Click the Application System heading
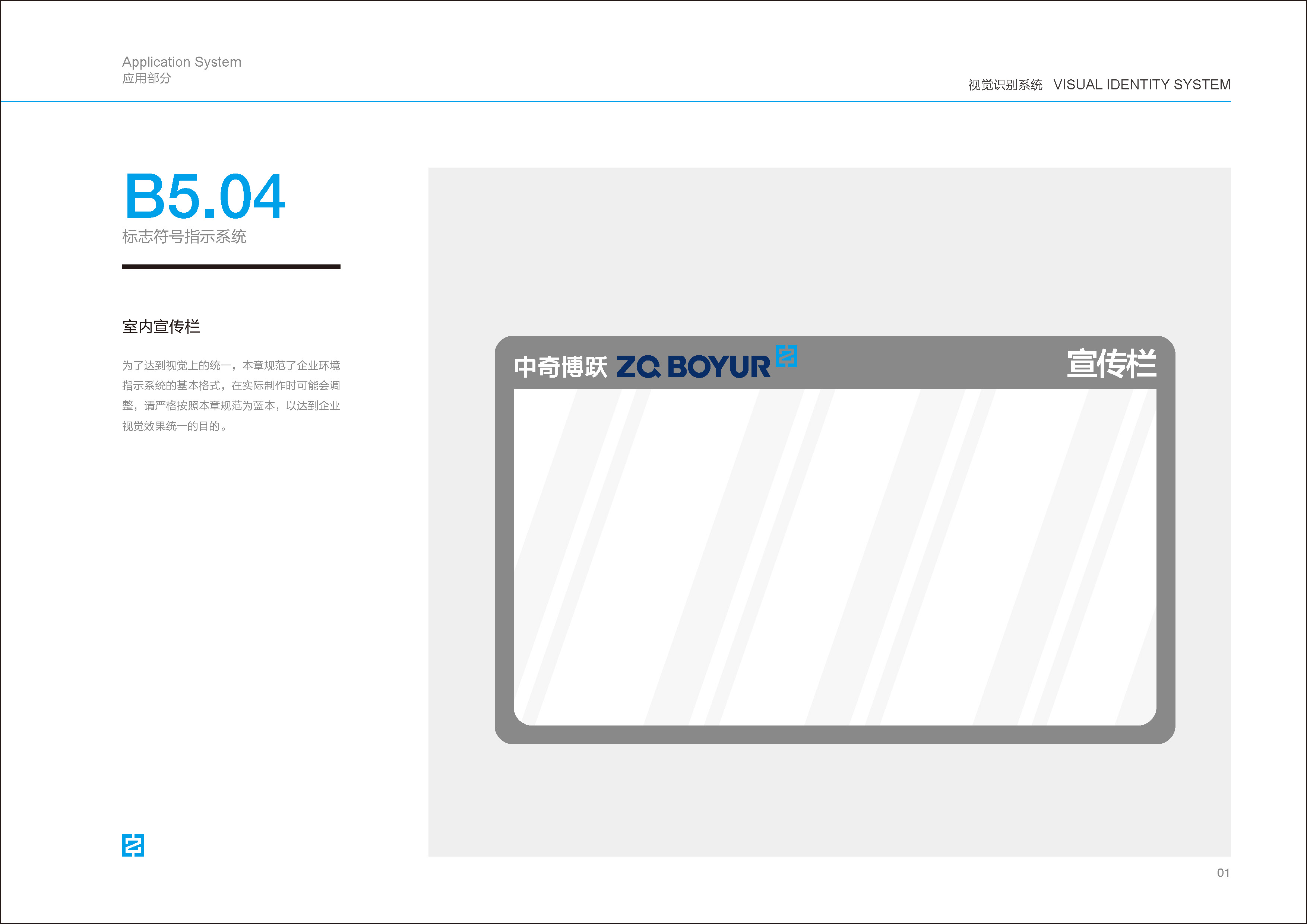1307x924 pixels. click(x=181, y=61)
